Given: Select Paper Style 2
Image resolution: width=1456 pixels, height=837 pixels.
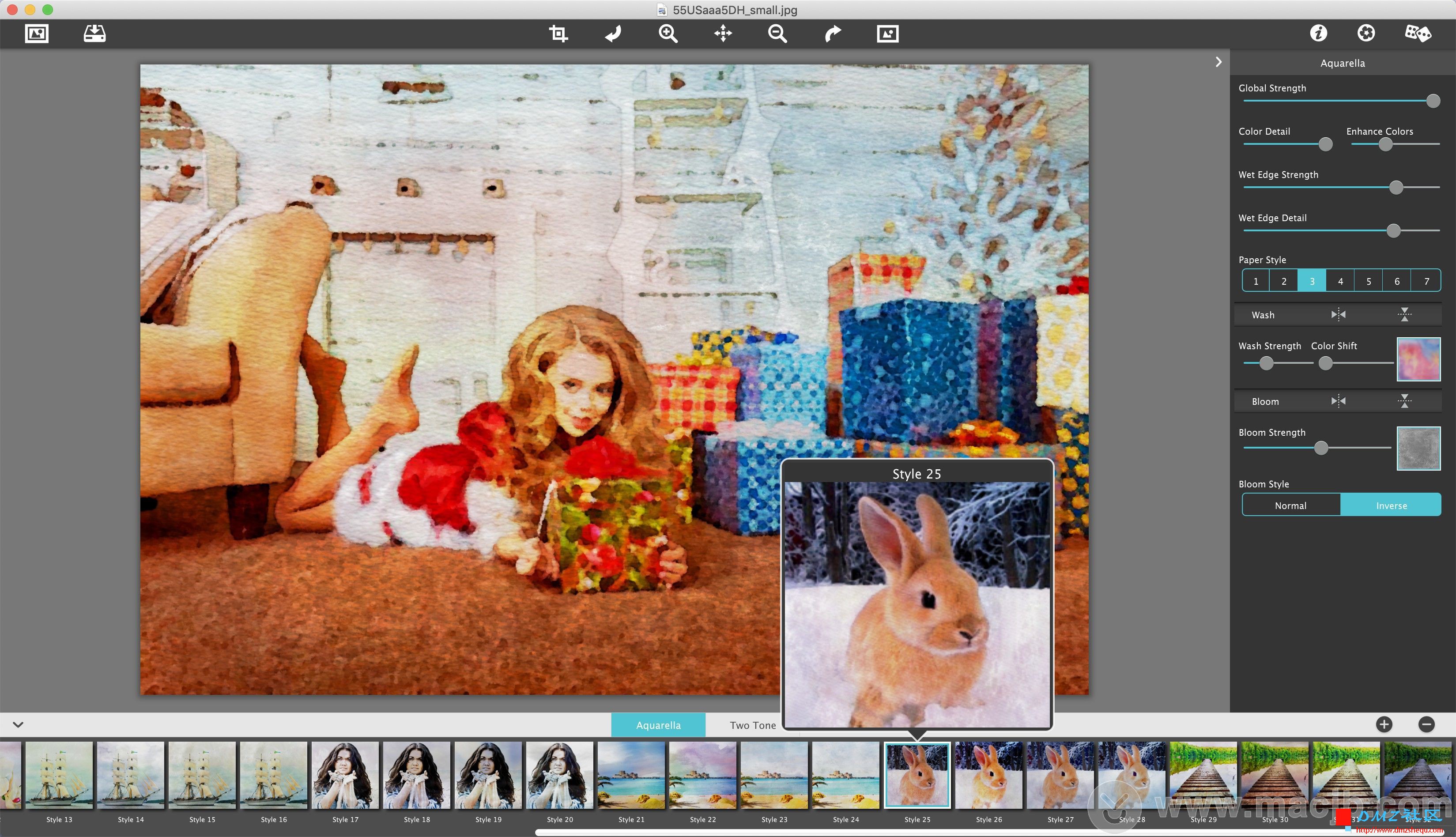Looking at the screenshot, I should pos(1283,280).
